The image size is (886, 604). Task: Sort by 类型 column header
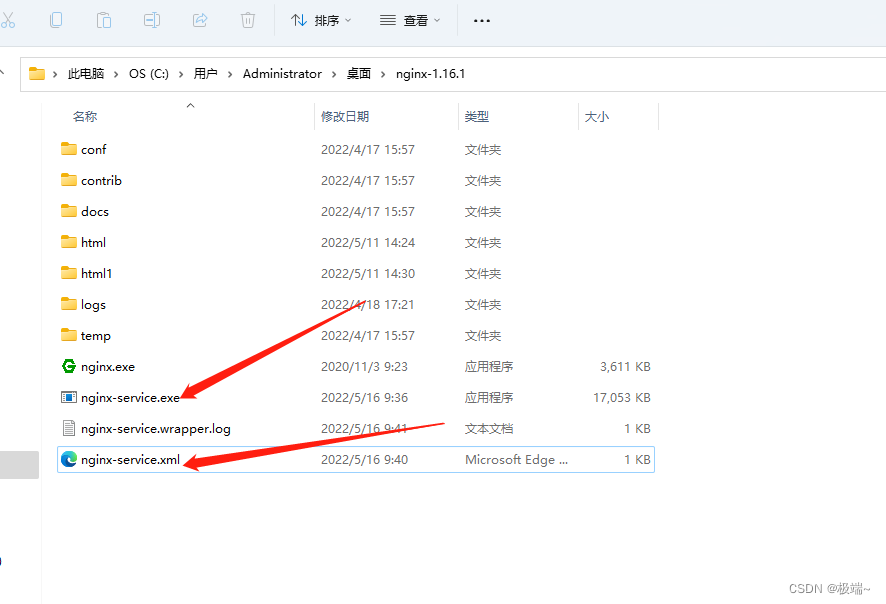click(476, 117)
